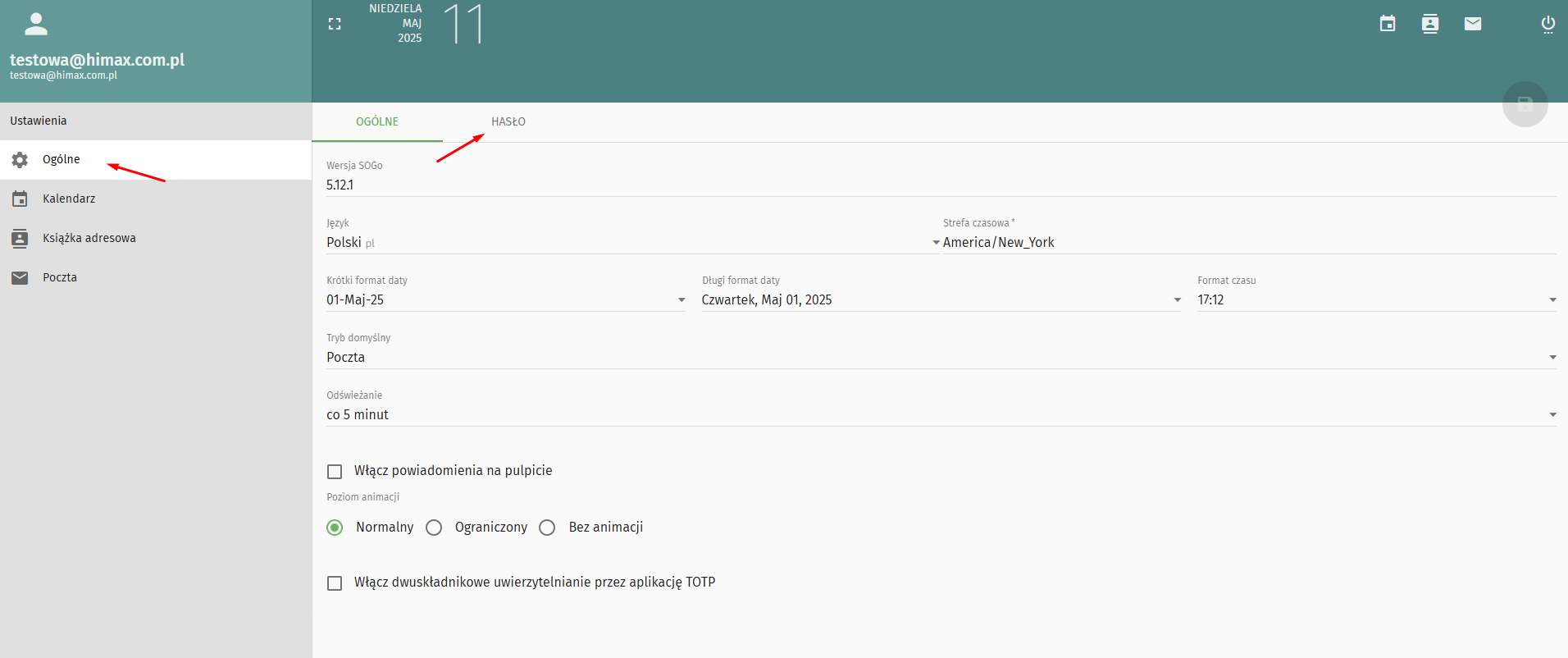The height and width of the screenshot is (658, 1568).
Task: Open Kalendarz settings in sidebar
Action: (69, 199)
